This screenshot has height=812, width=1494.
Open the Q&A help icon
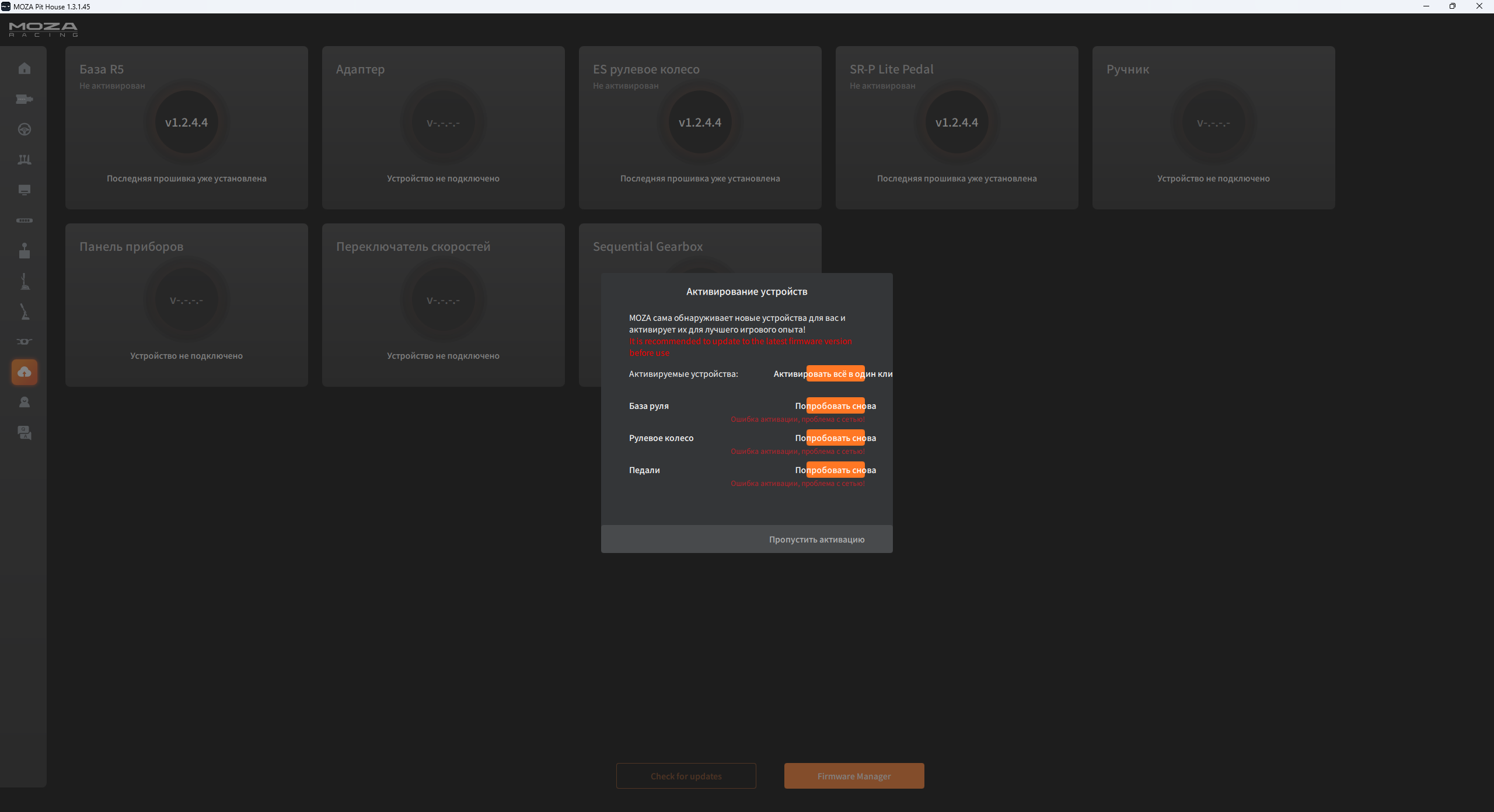(x=25, y=433)
